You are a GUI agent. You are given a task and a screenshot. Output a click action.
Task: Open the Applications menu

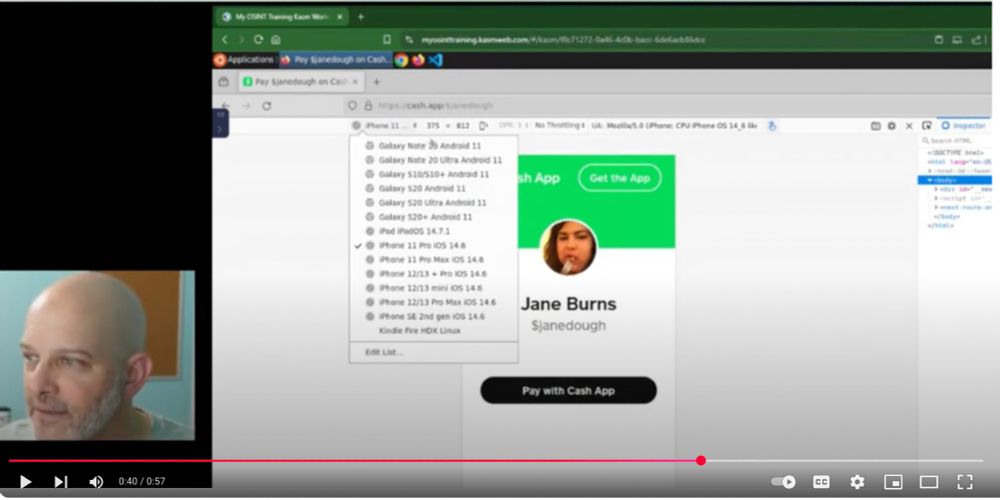coord(244,60)
